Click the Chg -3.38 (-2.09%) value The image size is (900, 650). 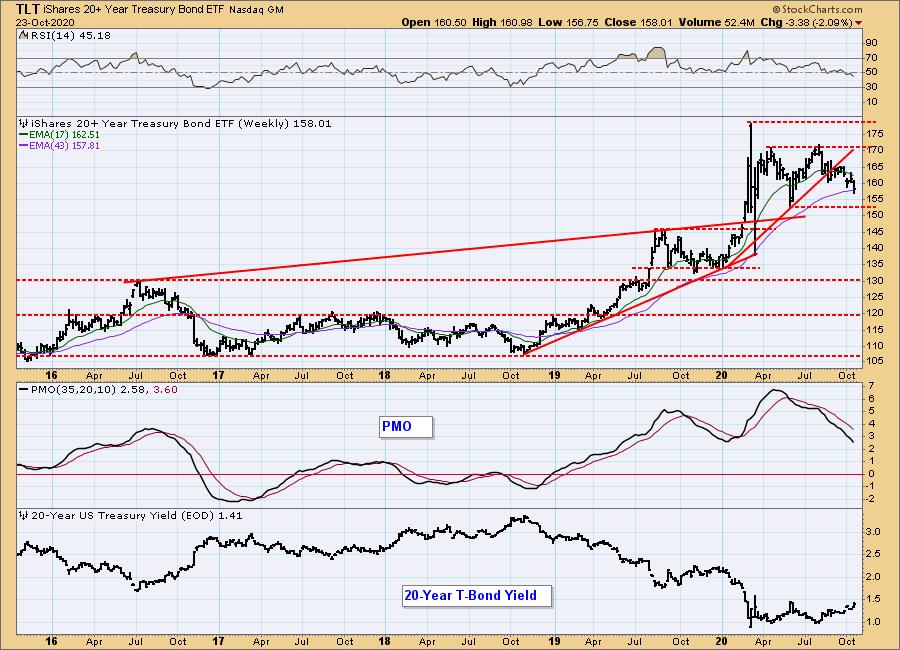(x=806, y=22)
